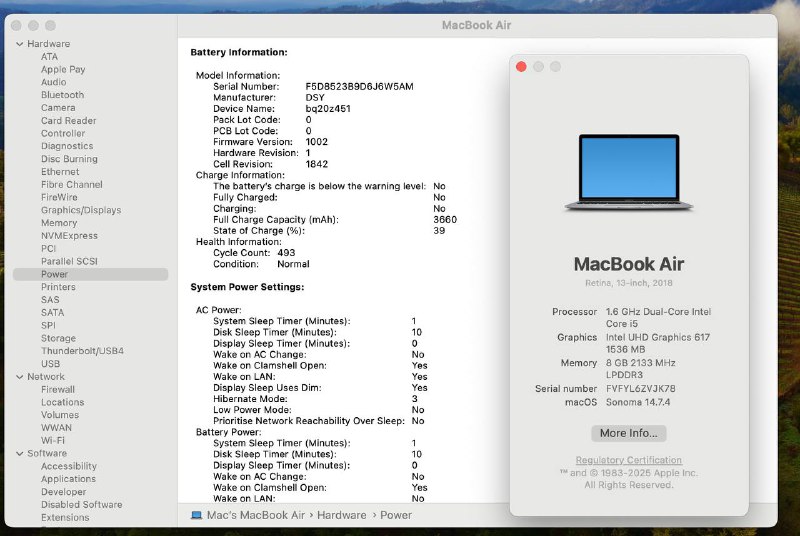This screenshot has height=536, width=800.
Task: Select Card Reader in the sidebar
Action: [68, 120]
